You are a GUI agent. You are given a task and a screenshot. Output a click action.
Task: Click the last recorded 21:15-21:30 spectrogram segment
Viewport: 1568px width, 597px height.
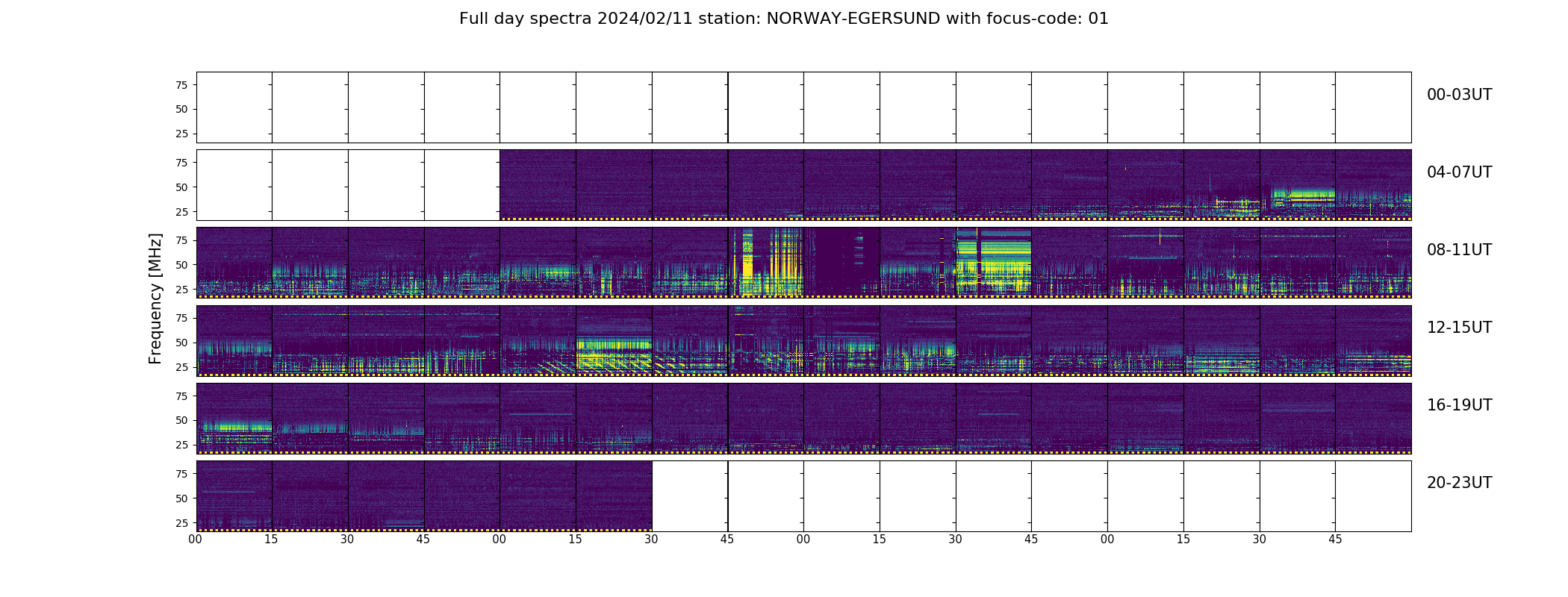[614, 496]
